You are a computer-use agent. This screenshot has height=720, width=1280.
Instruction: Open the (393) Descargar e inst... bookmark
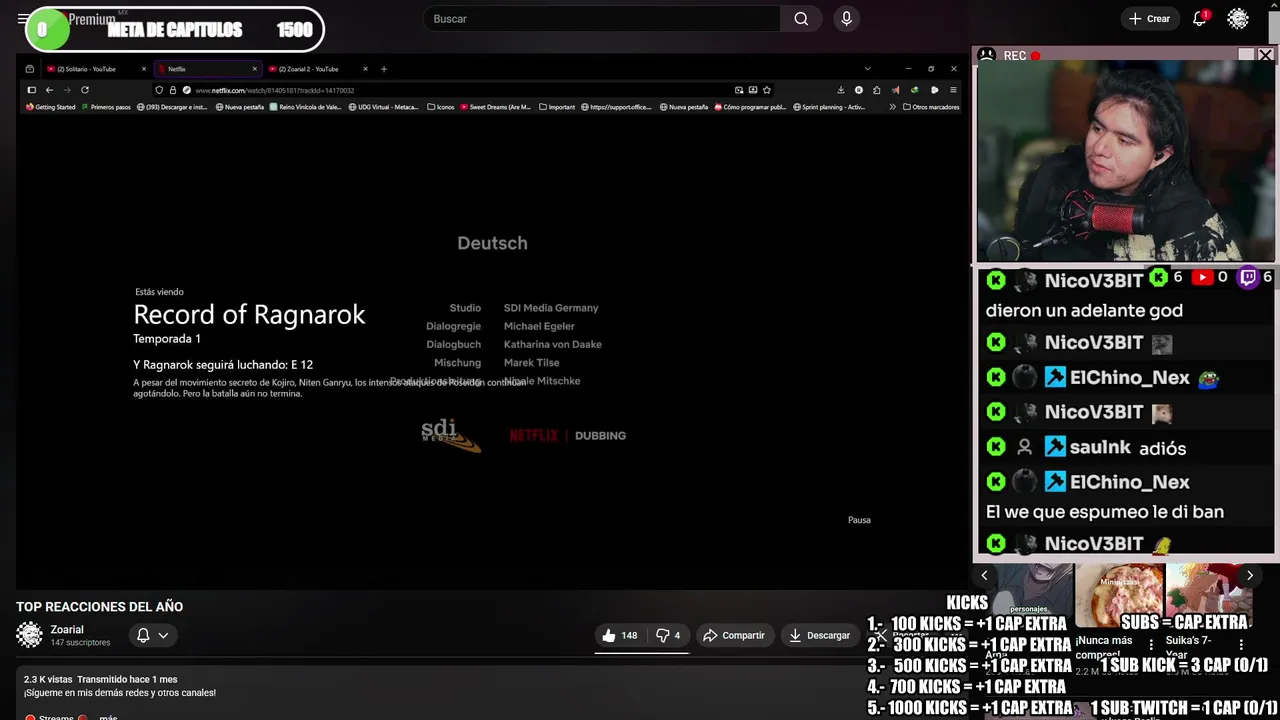[172, 107]
